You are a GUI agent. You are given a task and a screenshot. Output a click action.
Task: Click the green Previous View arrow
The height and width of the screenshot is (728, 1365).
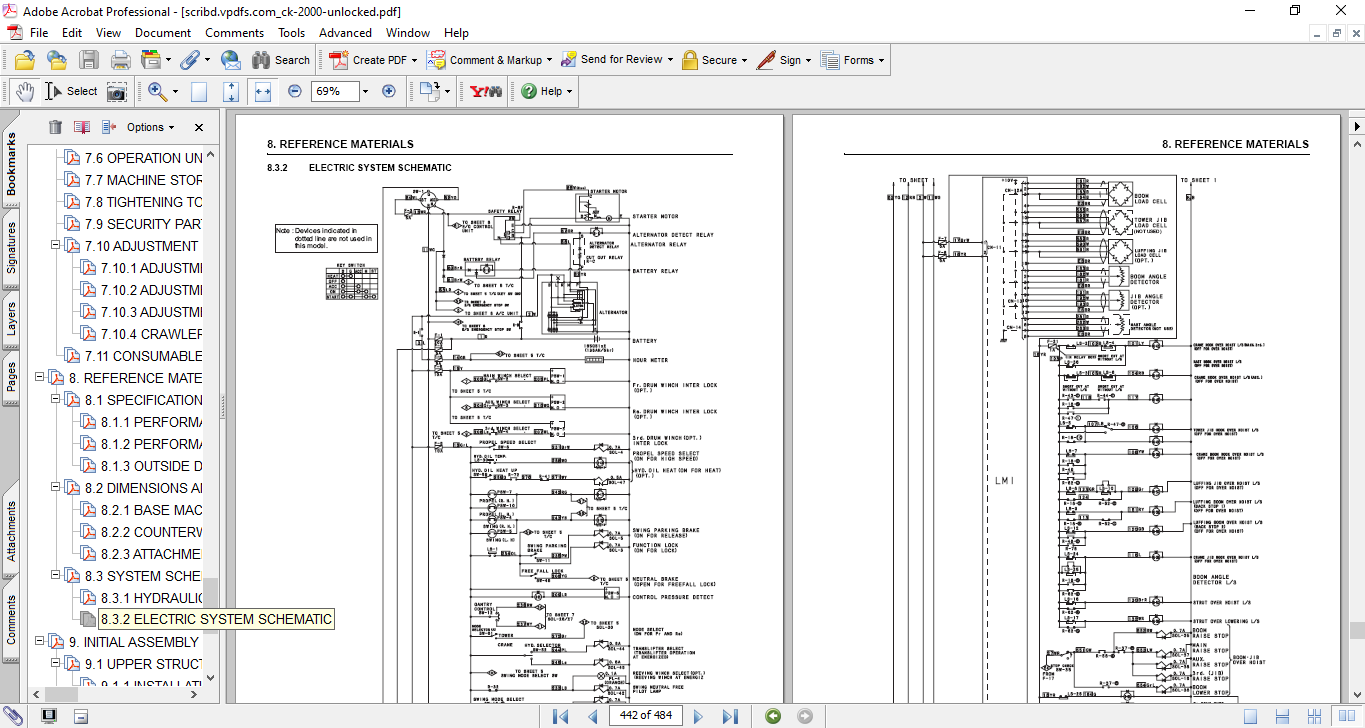[772, 716]
